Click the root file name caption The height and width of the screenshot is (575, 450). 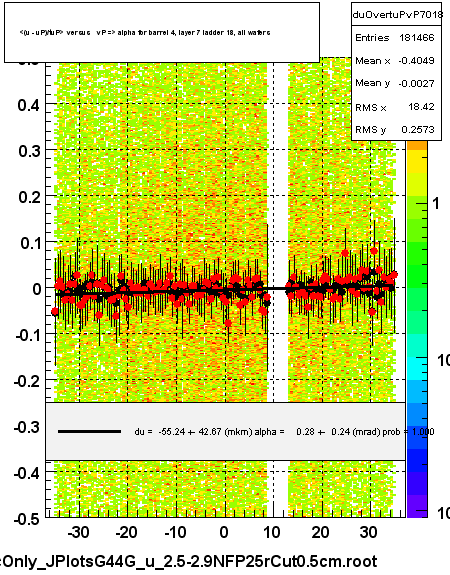189,562
